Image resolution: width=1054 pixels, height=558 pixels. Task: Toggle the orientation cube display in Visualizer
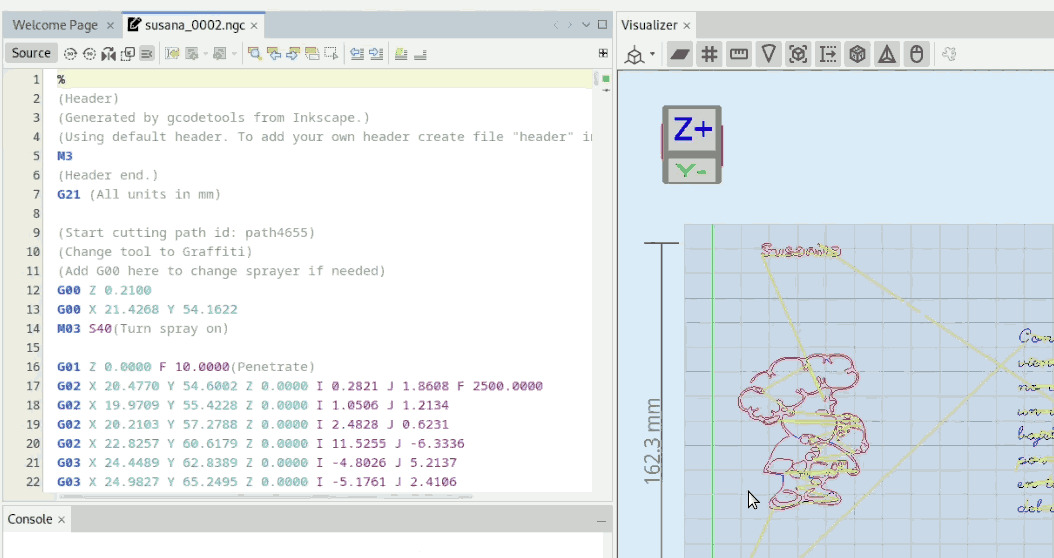point(857,54)
